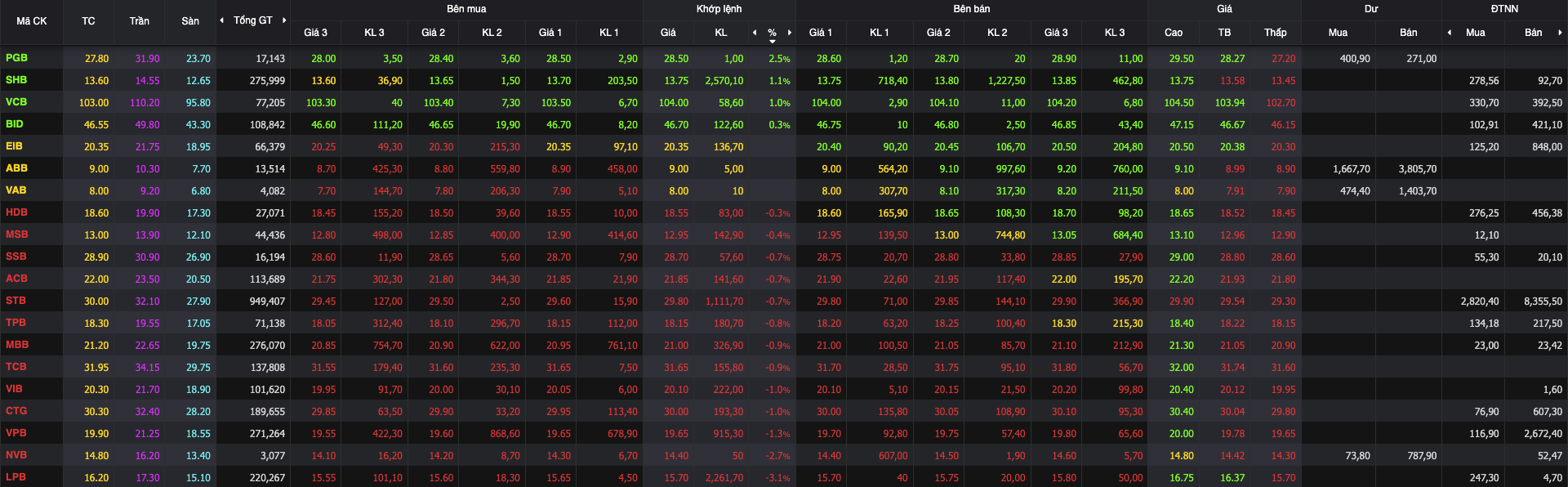Viewport: 1568px width, 487px height.
Task: Click STB's matched volume 1,111,70
Action: (724, 302)
